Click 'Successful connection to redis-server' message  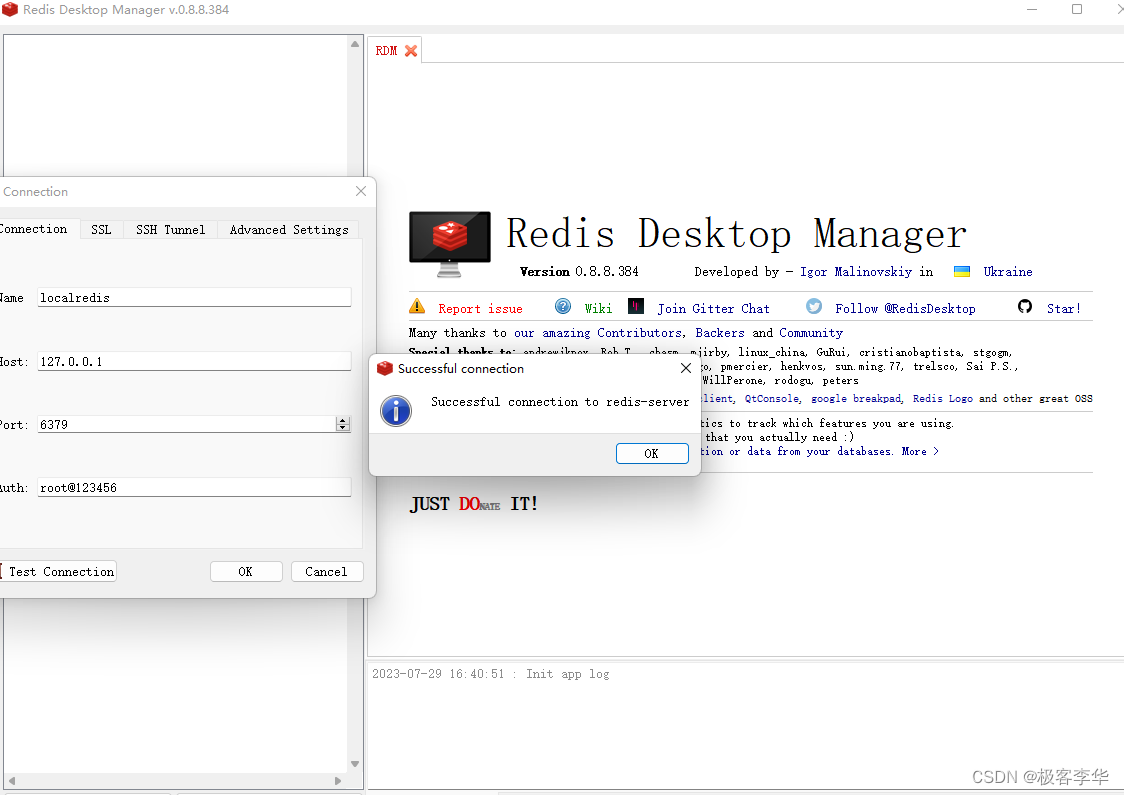click(x=560, y=402)
